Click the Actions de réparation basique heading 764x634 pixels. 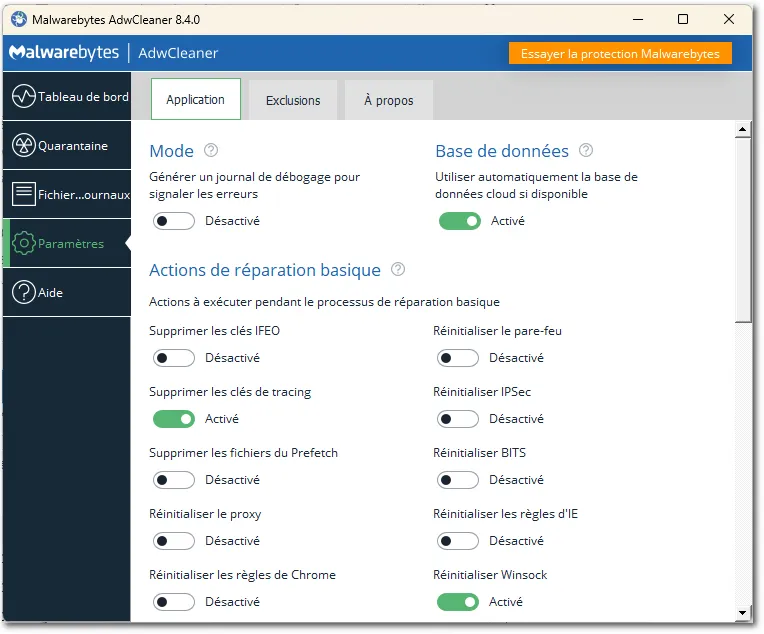click(265, 270)
